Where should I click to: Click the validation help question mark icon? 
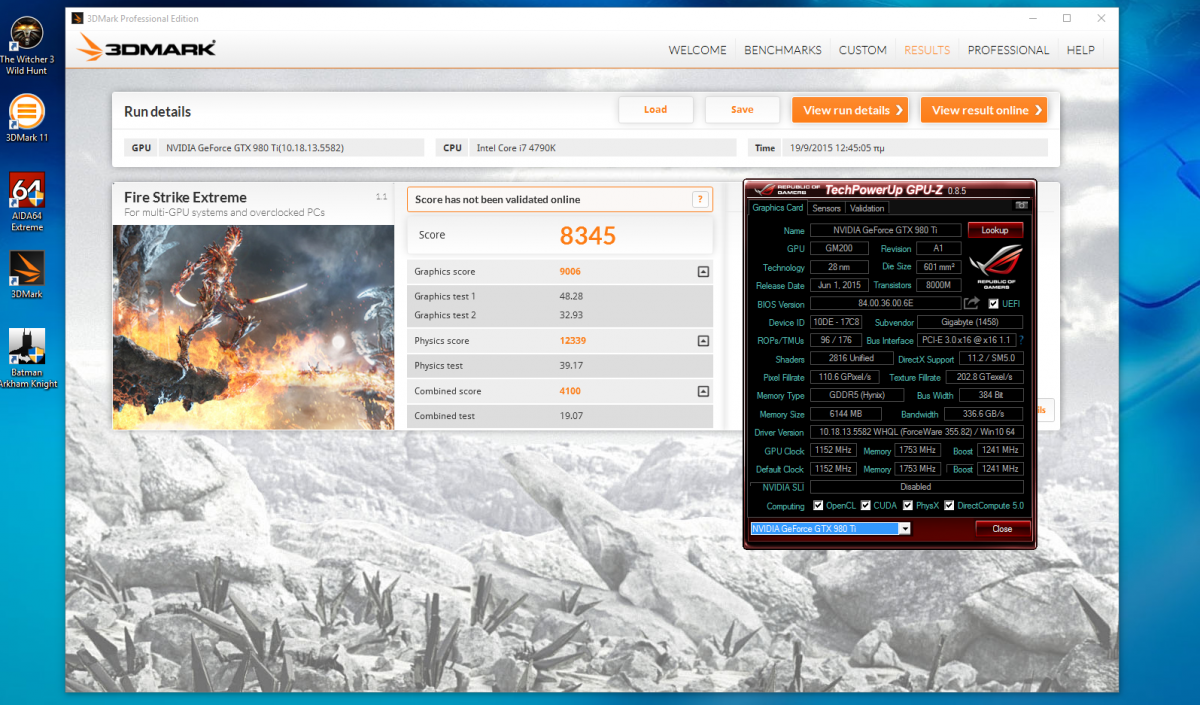pos(701,199)
